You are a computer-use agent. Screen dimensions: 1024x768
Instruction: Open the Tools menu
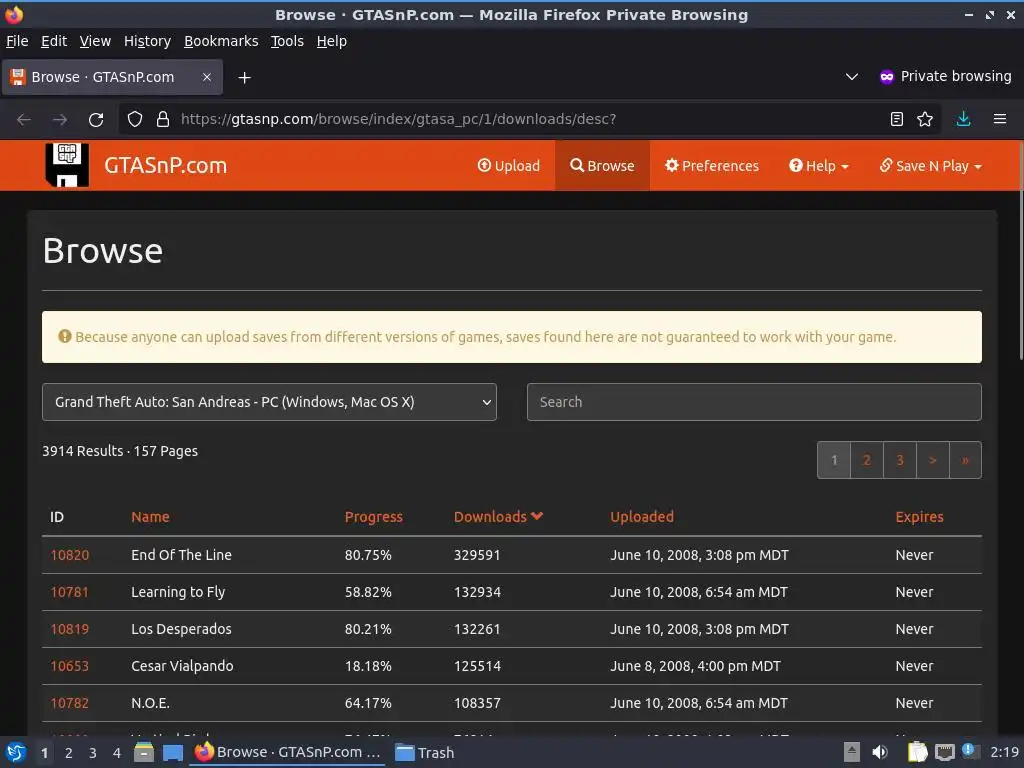pyautogui.click(x=287, y=41)
